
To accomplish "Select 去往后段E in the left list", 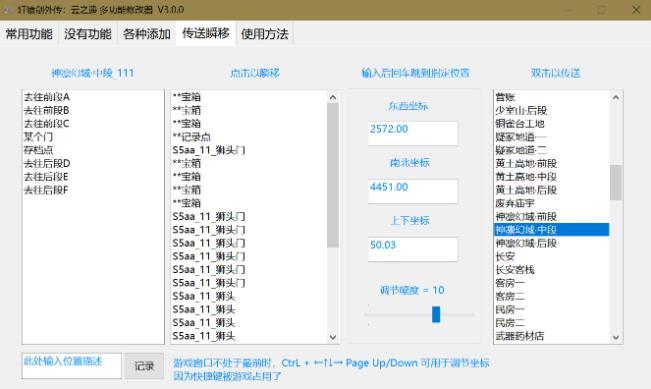I will pos(93,177).
